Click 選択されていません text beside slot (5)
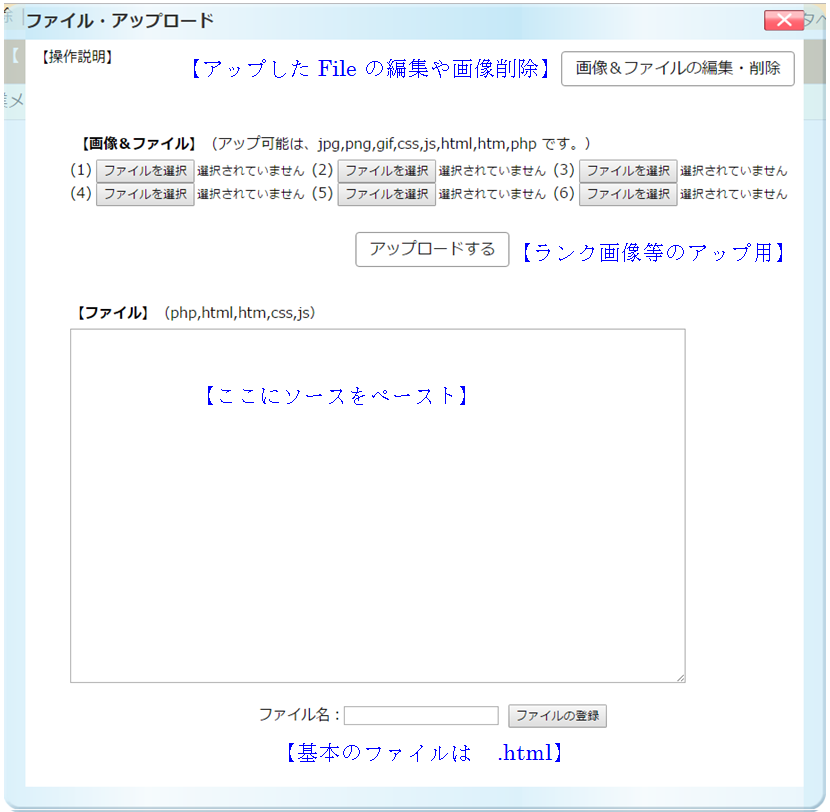 (x=491, y=194)
